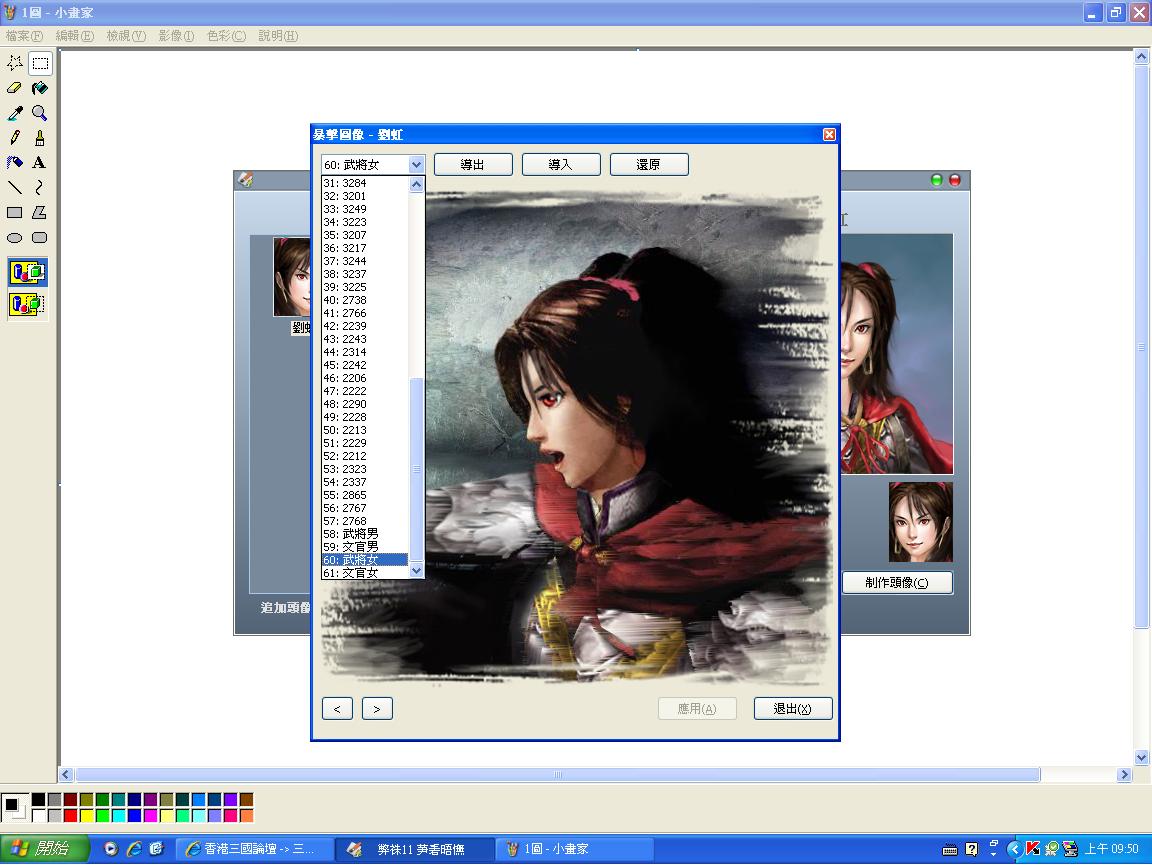
Task: Pick the red color swatch in palette
Action: pyautogui.click(x=71, y=815)
